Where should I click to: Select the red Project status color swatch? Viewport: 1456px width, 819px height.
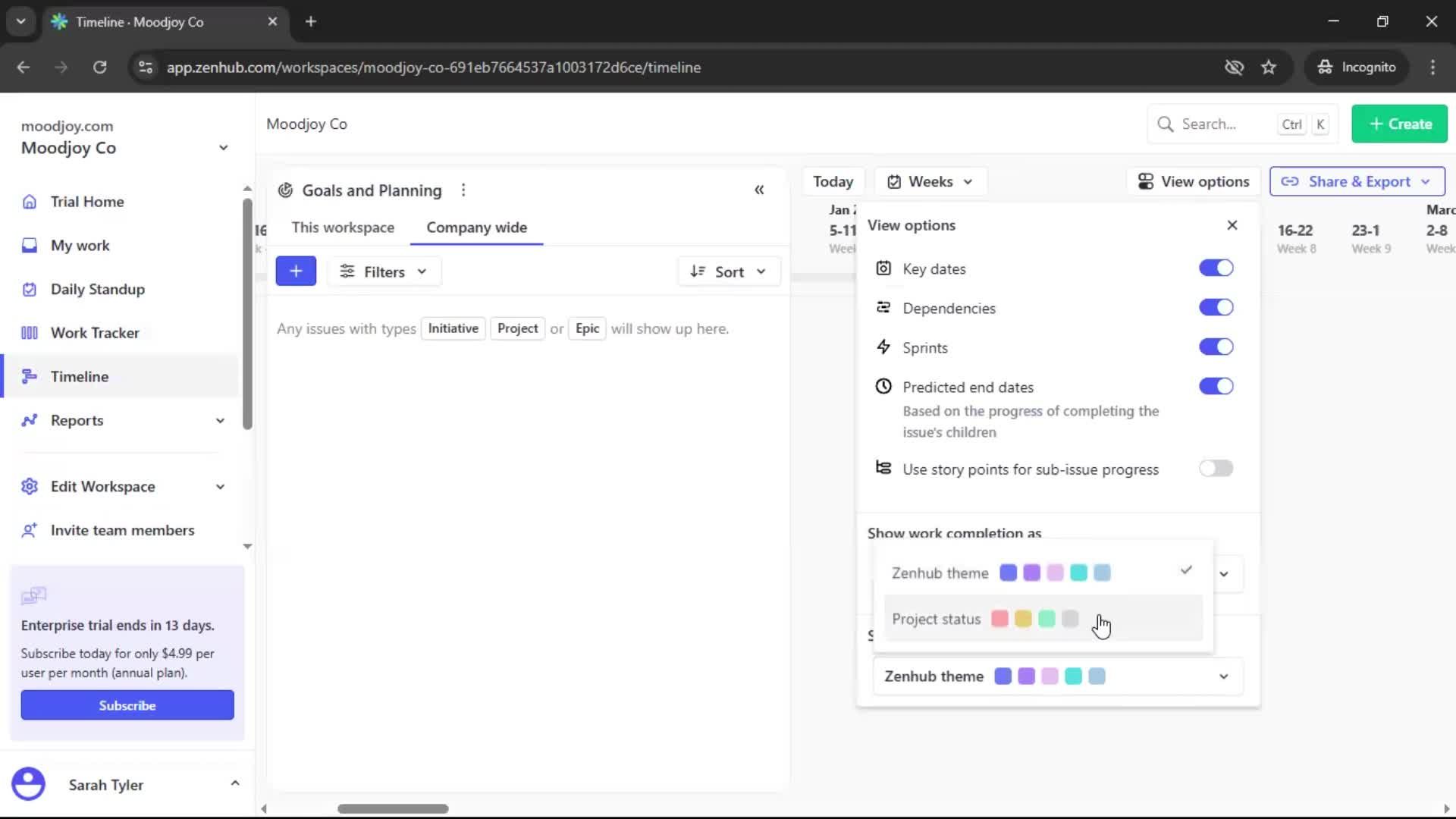(x=999, y=618)
